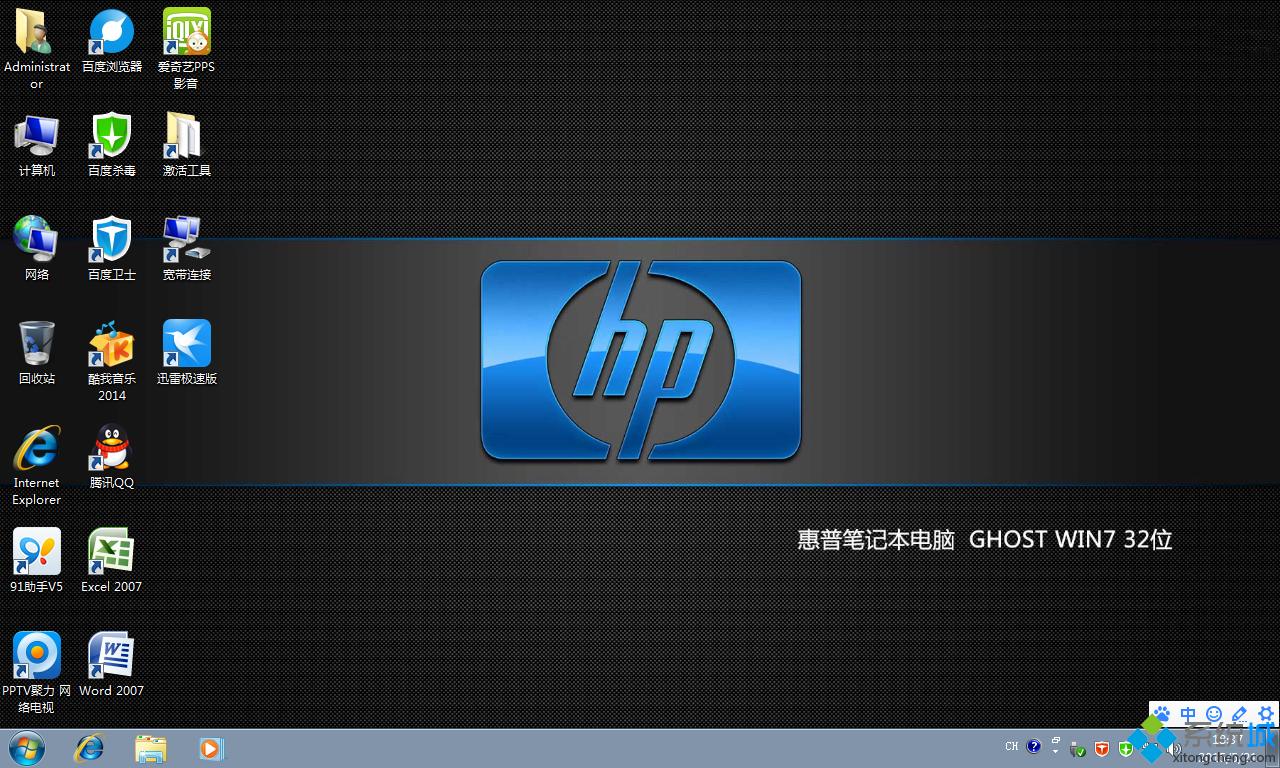The image size is (1280, 768).
Task: Open the 回收站 recycle bin
Action: coord(37,344)
